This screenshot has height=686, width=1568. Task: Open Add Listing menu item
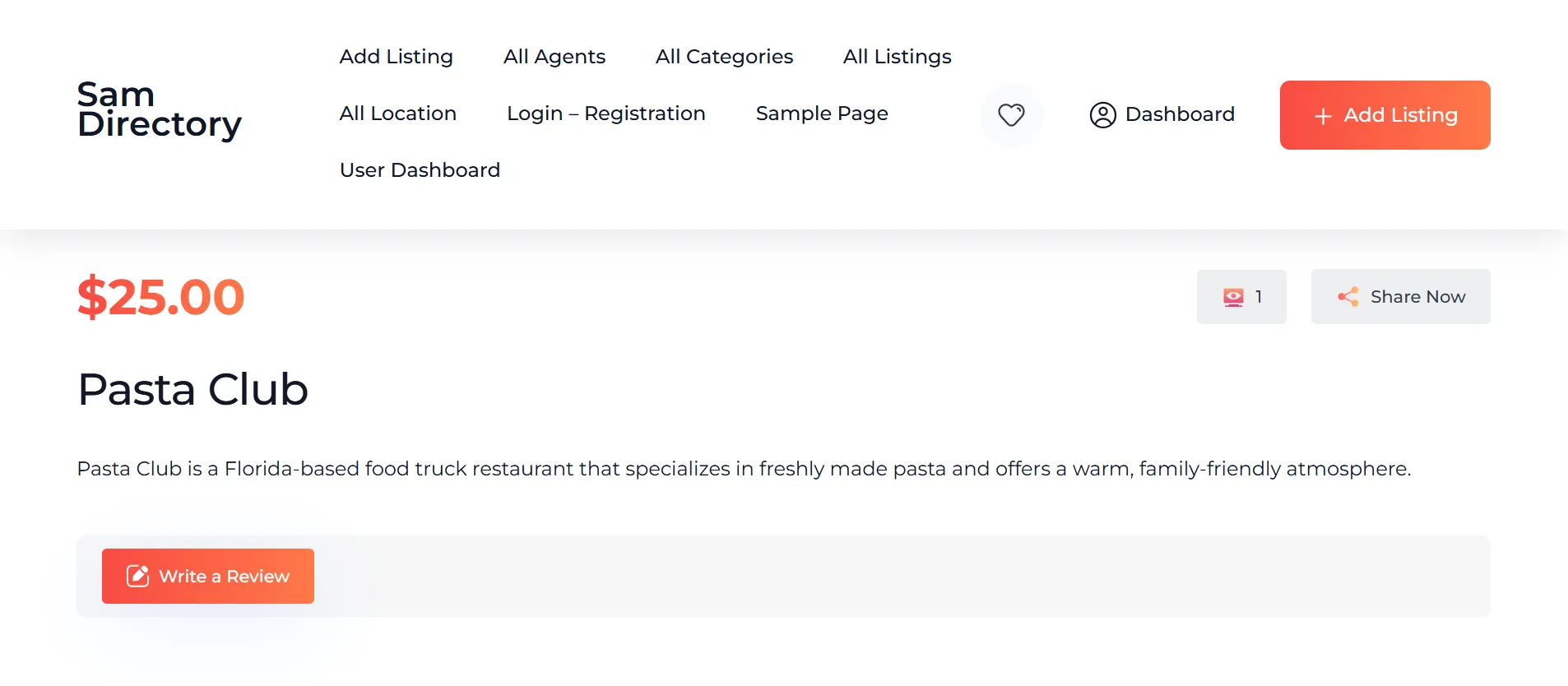(396, 57)
